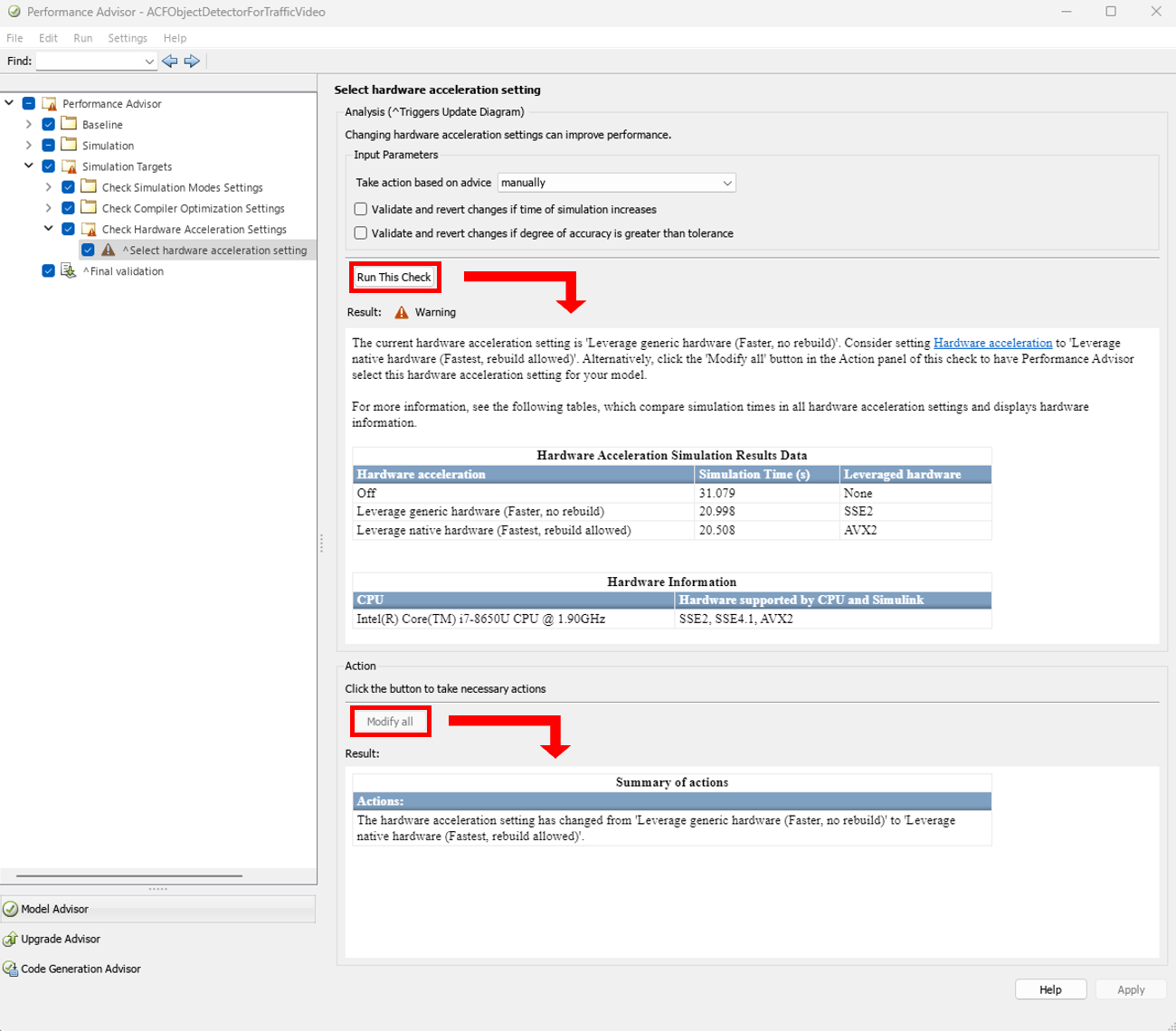
Task: Open the Upgrade Advisor icon
Action: point(11,939)
